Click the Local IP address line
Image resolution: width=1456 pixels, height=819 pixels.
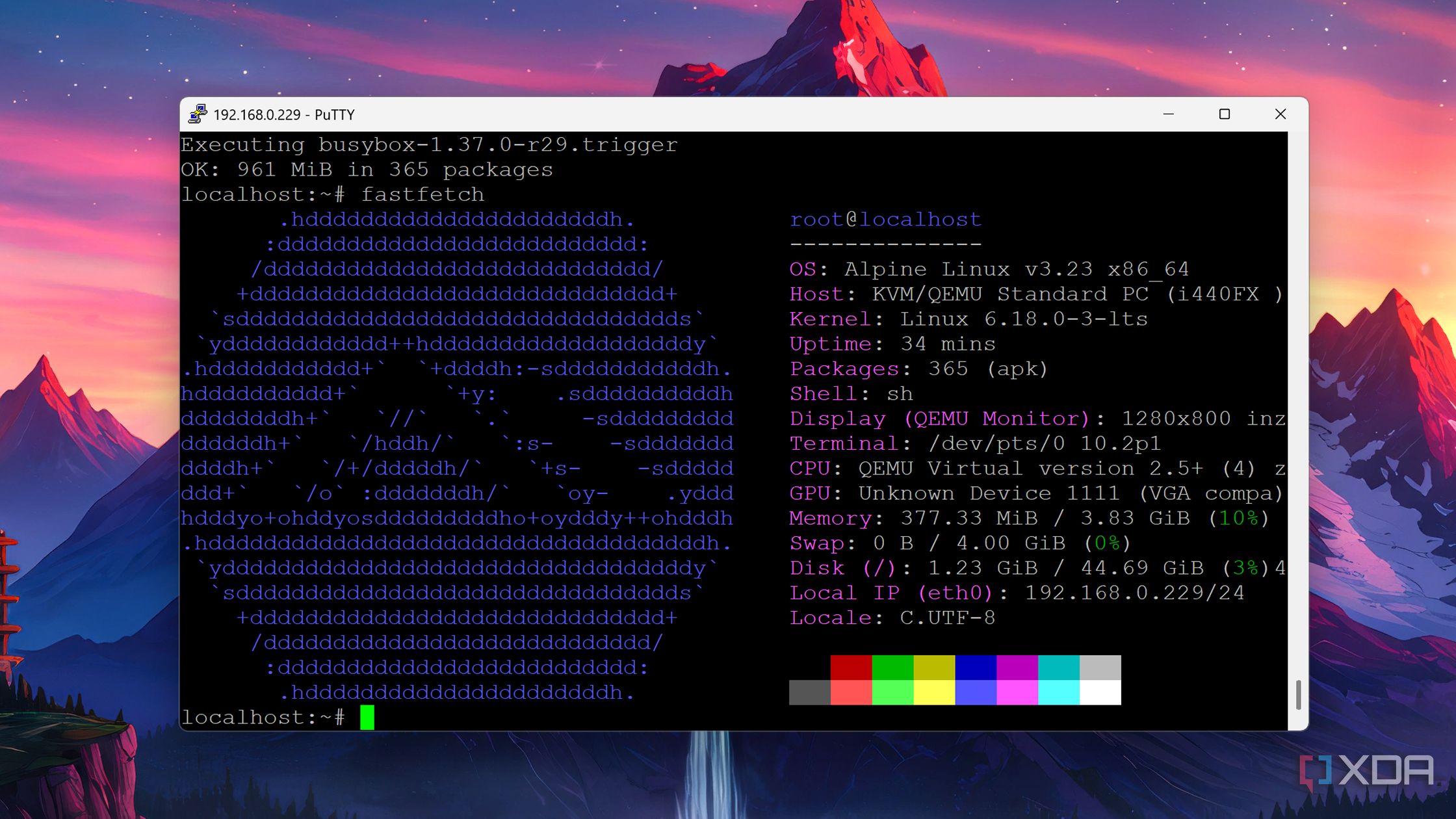click(1017, 593)
